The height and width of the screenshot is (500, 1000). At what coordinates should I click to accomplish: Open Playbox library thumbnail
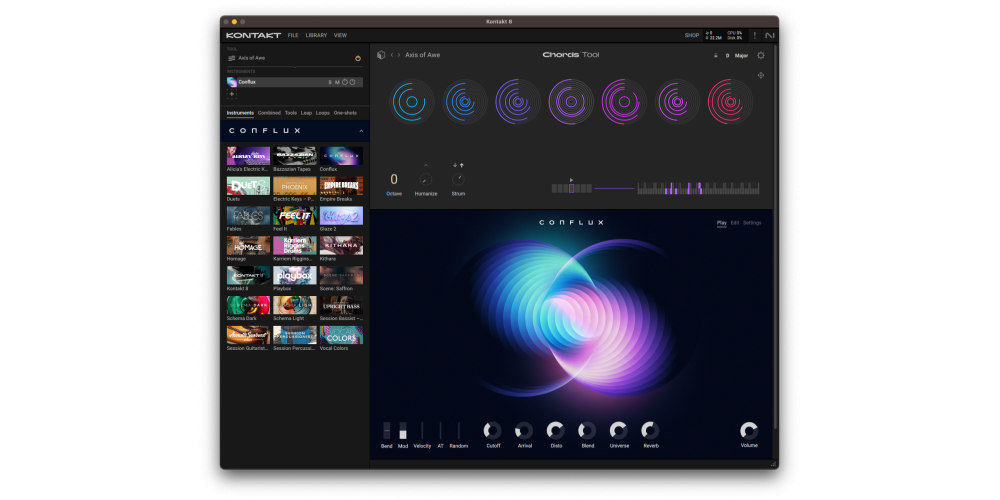295,276
